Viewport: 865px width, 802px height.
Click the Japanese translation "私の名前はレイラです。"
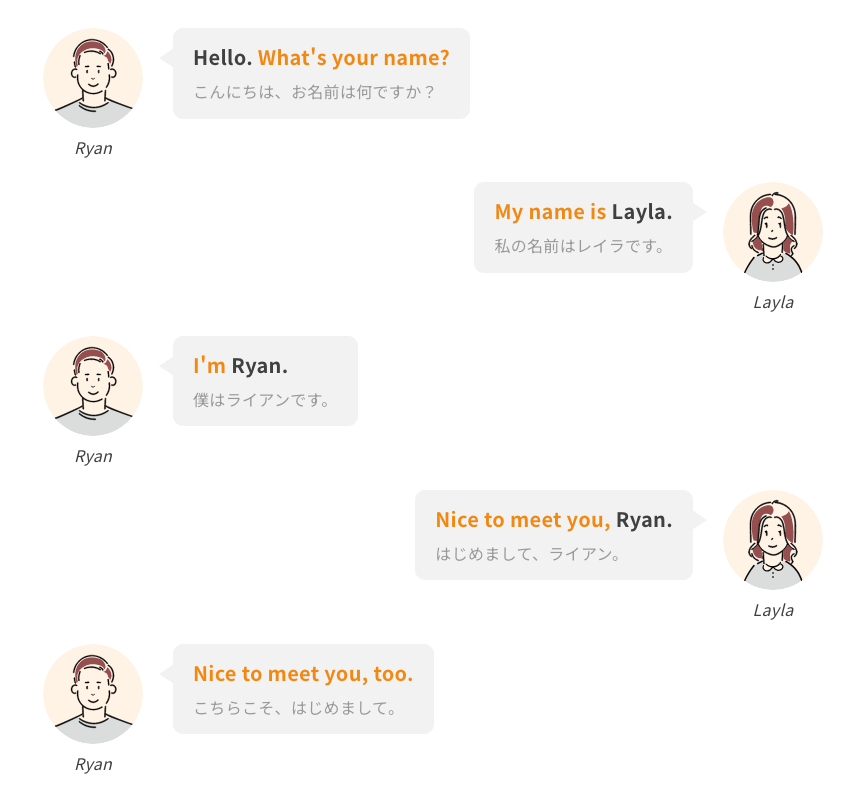[x=580, y=245]
